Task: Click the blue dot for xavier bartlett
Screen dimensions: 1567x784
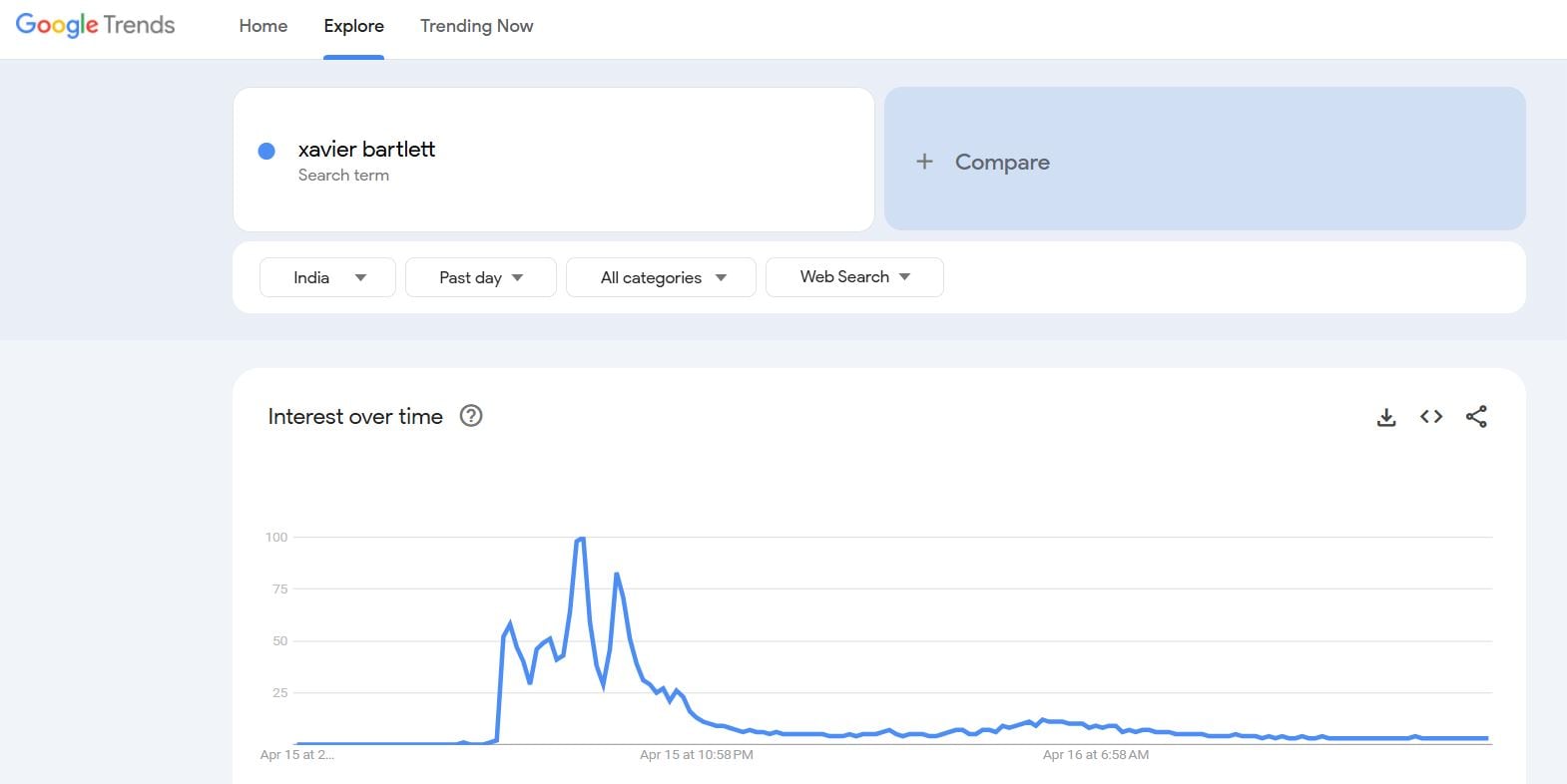Action: 266,151
